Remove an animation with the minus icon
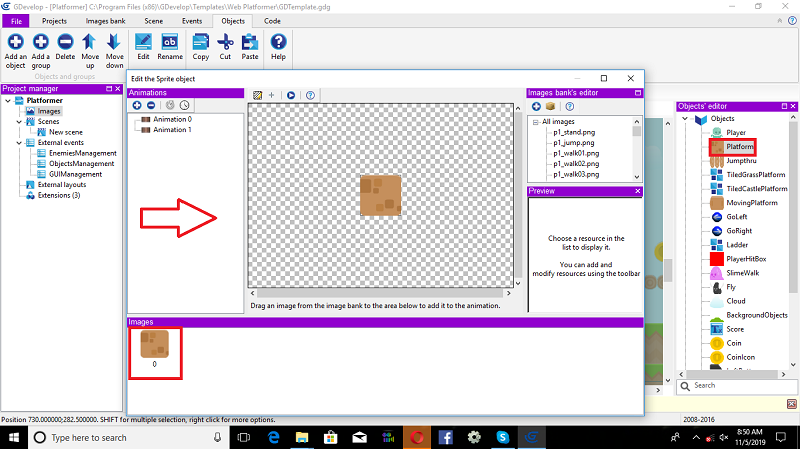 (151, 105)
